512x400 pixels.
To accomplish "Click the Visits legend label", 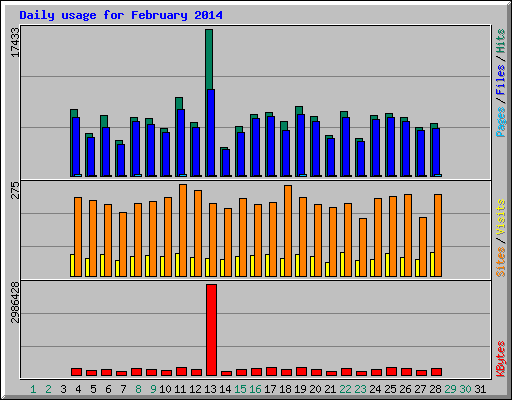I will point(500,217).
